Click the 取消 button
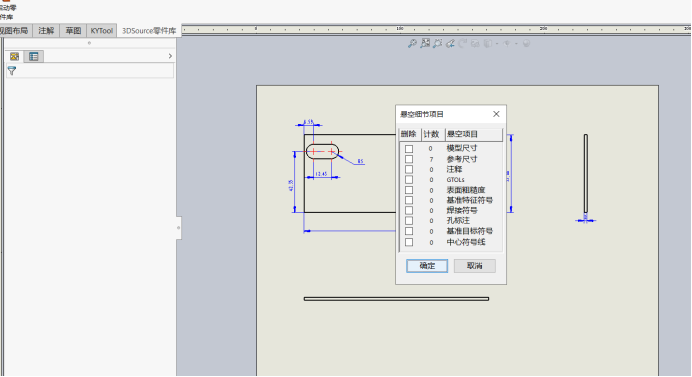692x377 pixels. click(474, 266)
